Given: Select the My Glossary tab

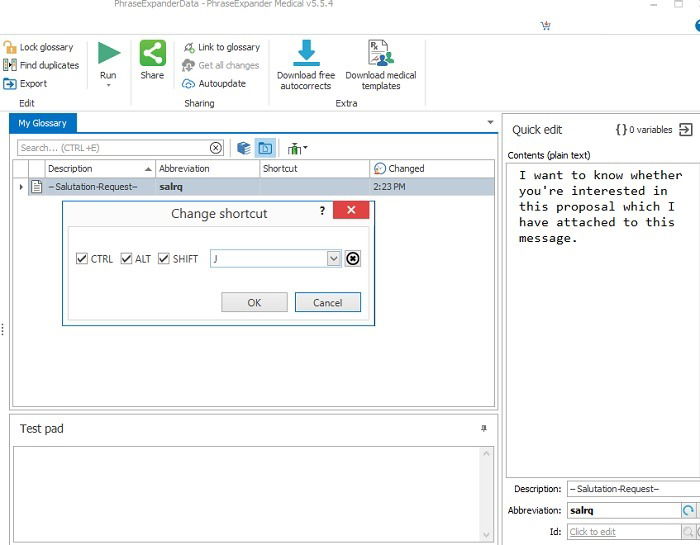Looking at the screenshot, I should [x=42, y=123].
